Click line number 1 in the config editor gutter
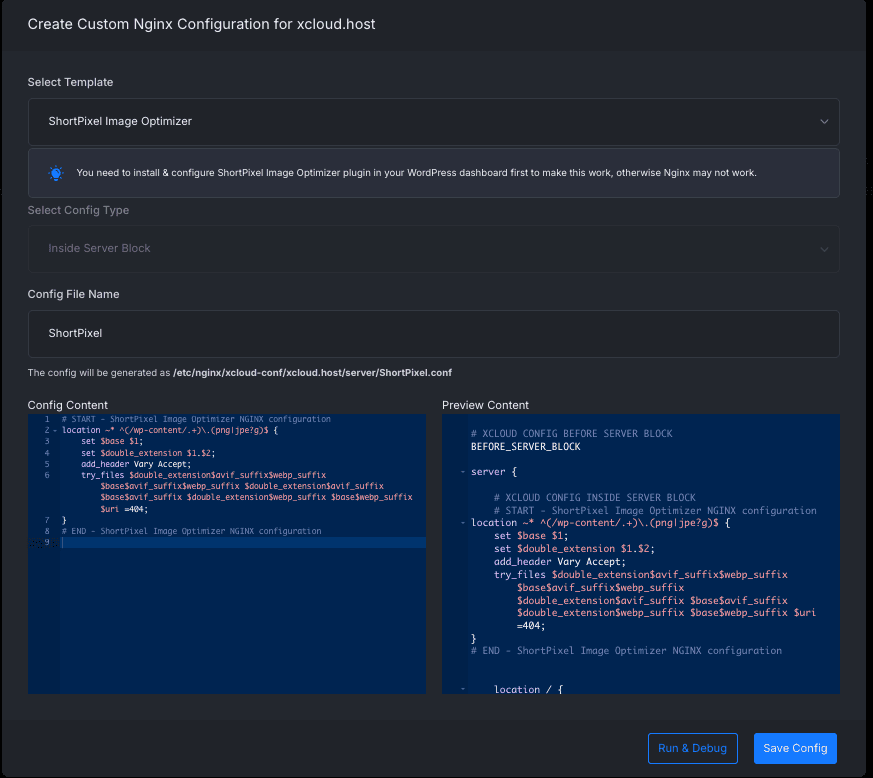Image resolution: width=873 pixels, height=778 pixels. point(46,419)
